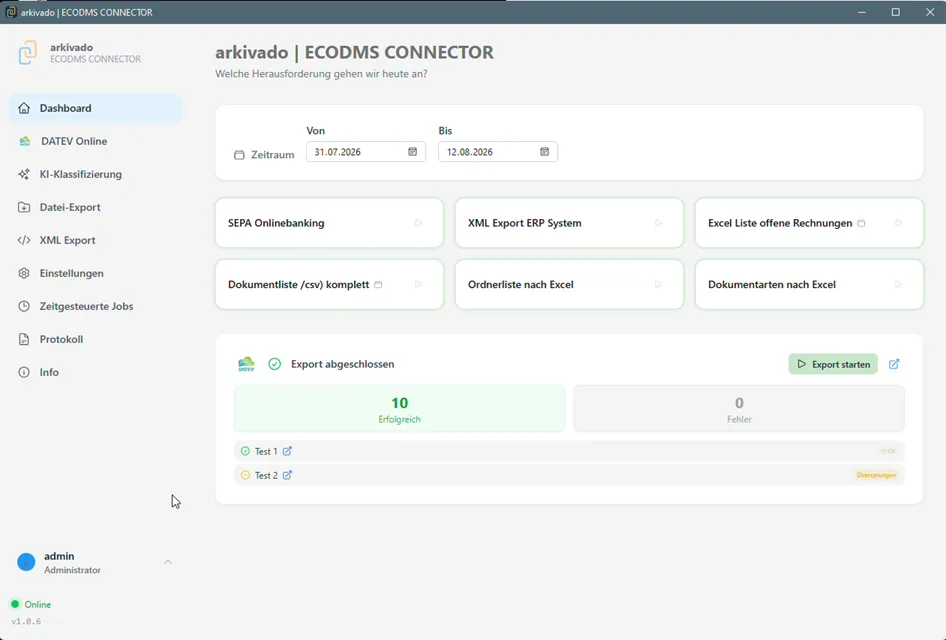
Task: Run Dokumentarten nach Excel card
Action: click(809, 285)
